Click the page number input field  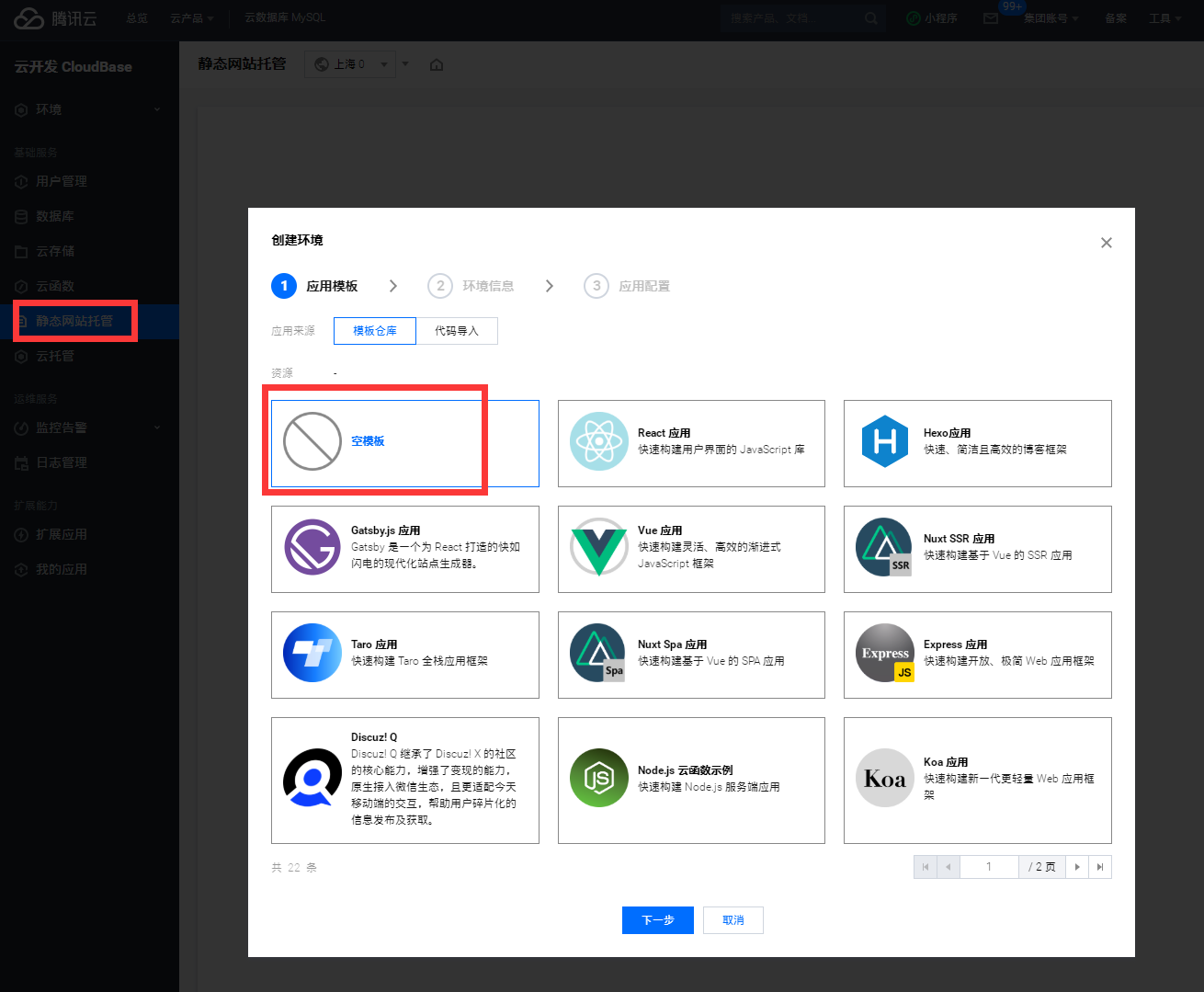989,867
